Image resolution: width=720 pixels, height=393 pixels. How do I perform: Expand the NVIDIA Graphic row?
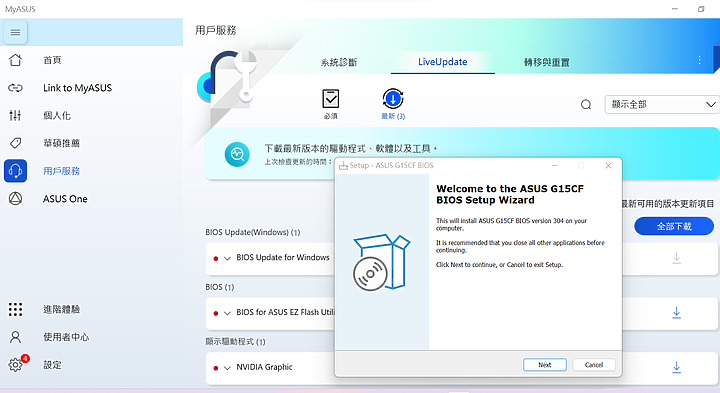click(x=227, y=367)
